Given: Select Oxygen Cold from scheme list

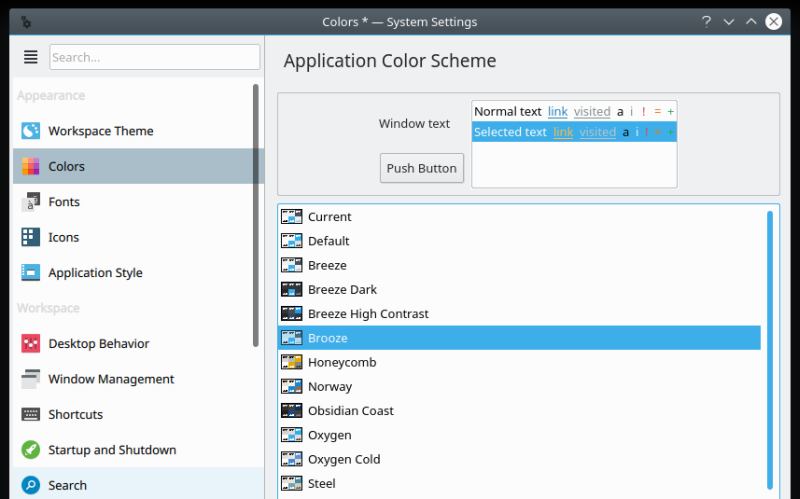Looking at the screenshot, I should (344, 459).
